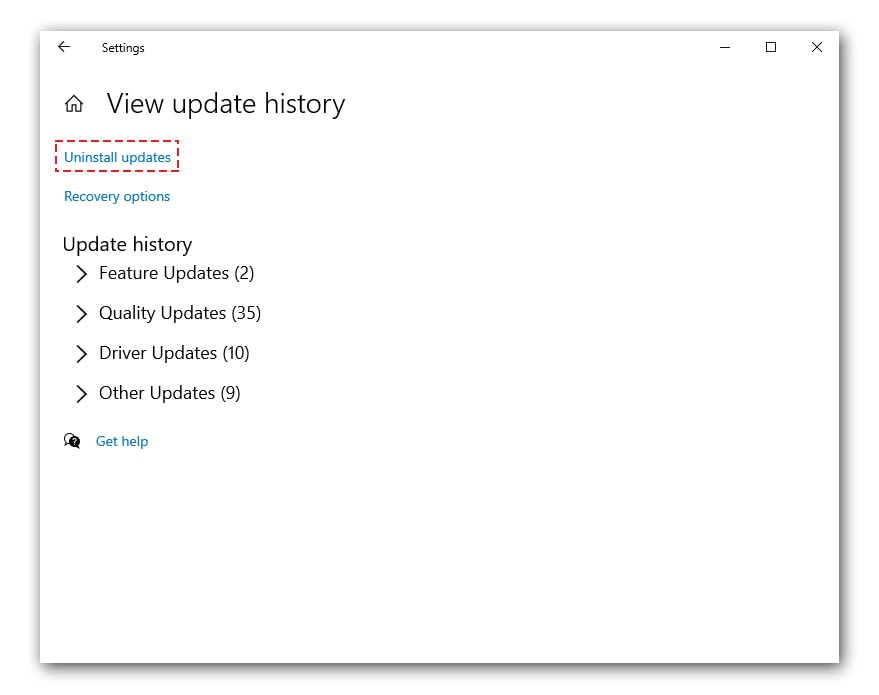
Task: Click the chevron beside Other Updates
Action: (x=81, y=393)
